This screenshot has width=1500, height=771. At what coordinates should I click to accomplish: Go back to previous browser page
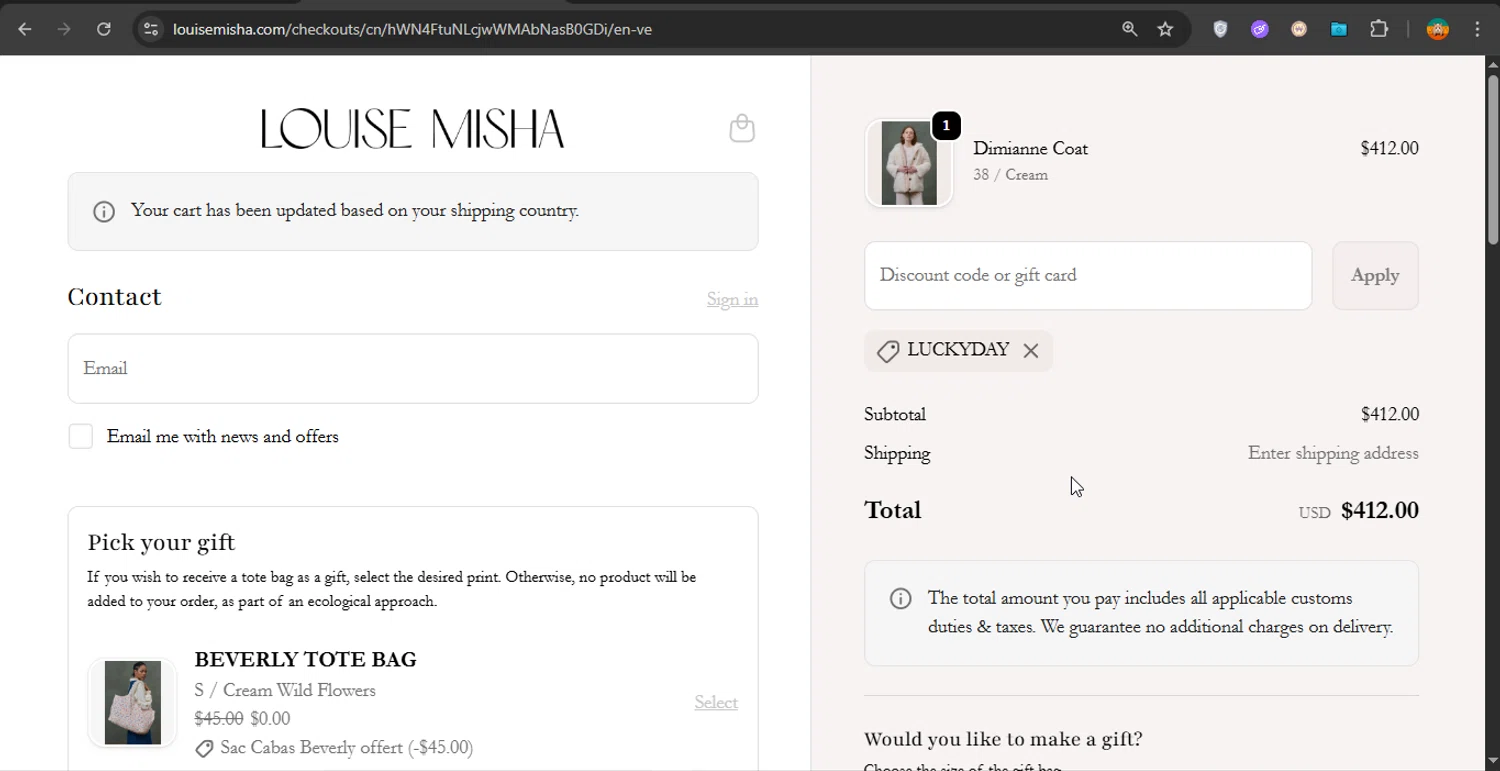(25, 29)
